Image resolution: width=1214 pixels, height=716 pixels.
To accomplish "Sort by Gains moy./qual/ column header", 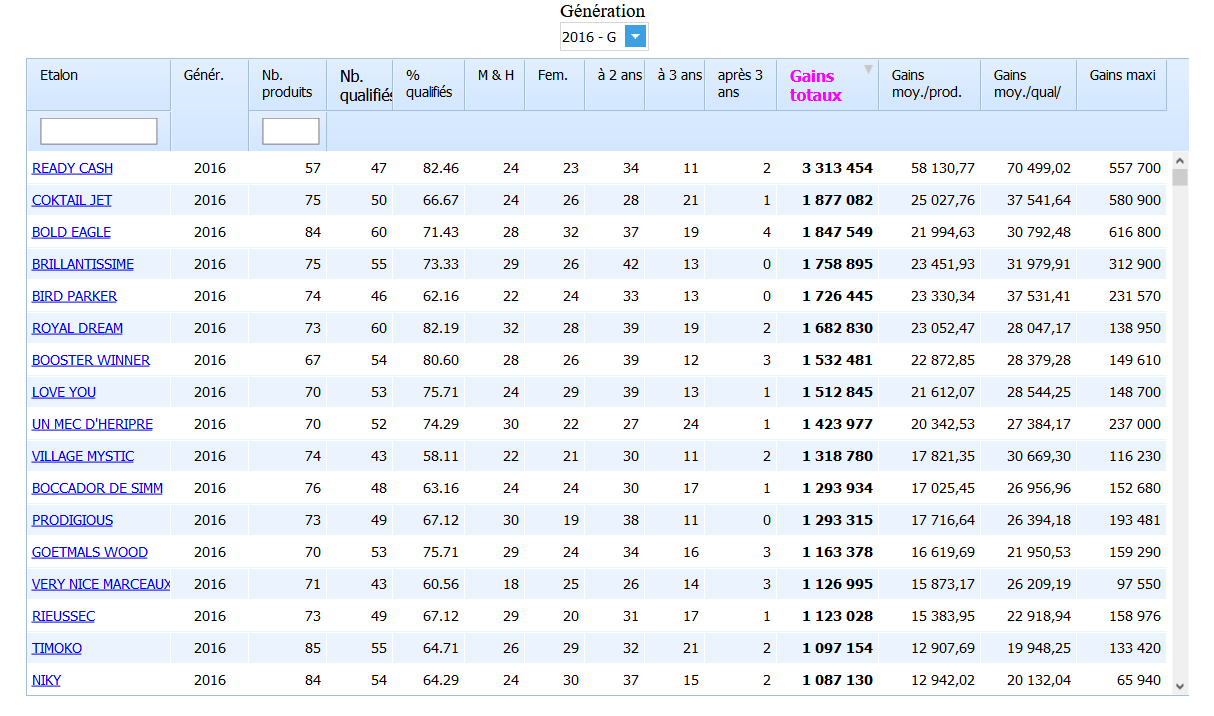I will tap(1027, 84).
